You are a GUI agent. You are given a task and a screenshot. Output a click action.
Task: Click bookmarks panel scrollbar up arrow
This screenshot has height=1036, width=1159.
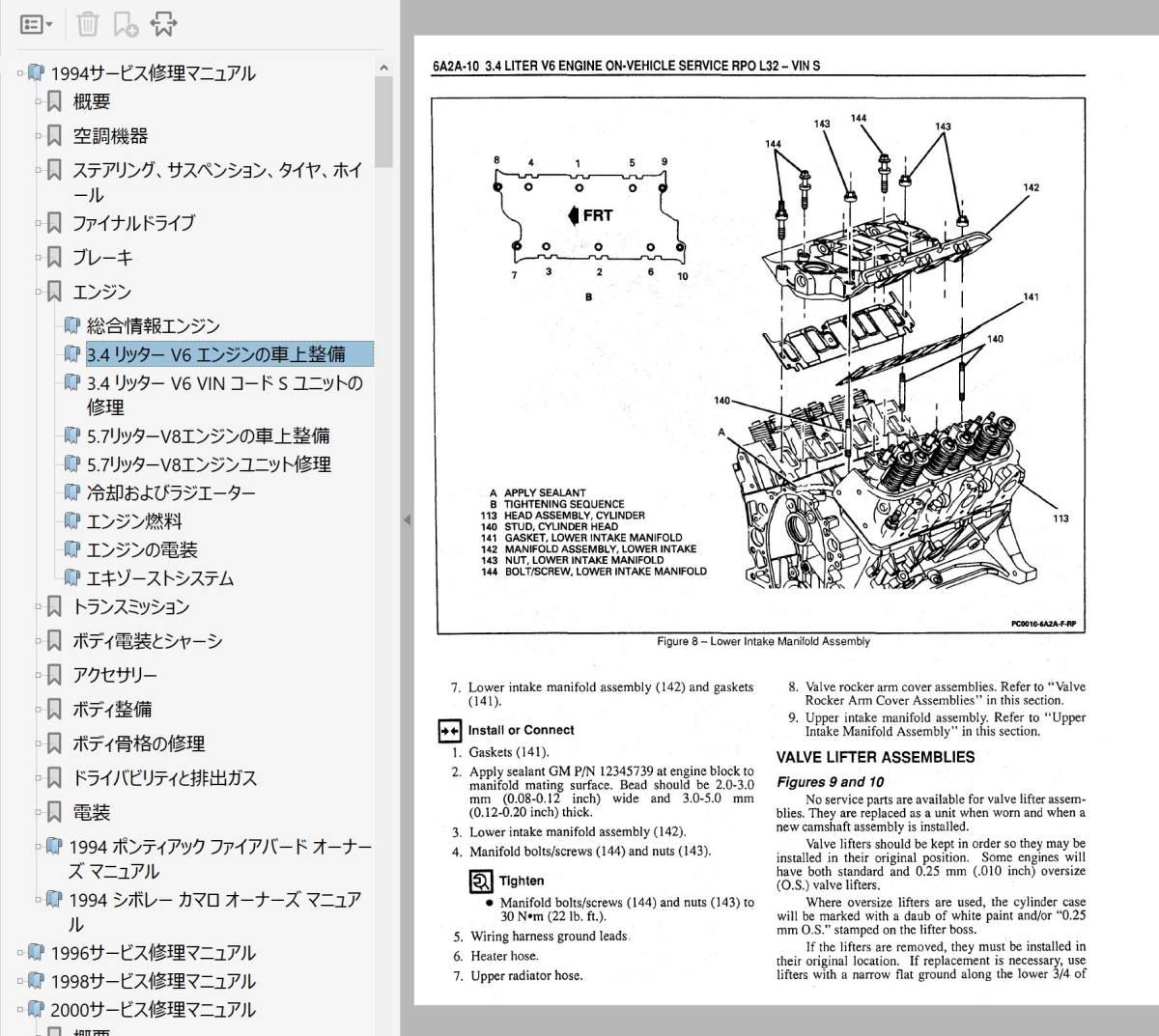pyautogui.click(x=383, y=69)
